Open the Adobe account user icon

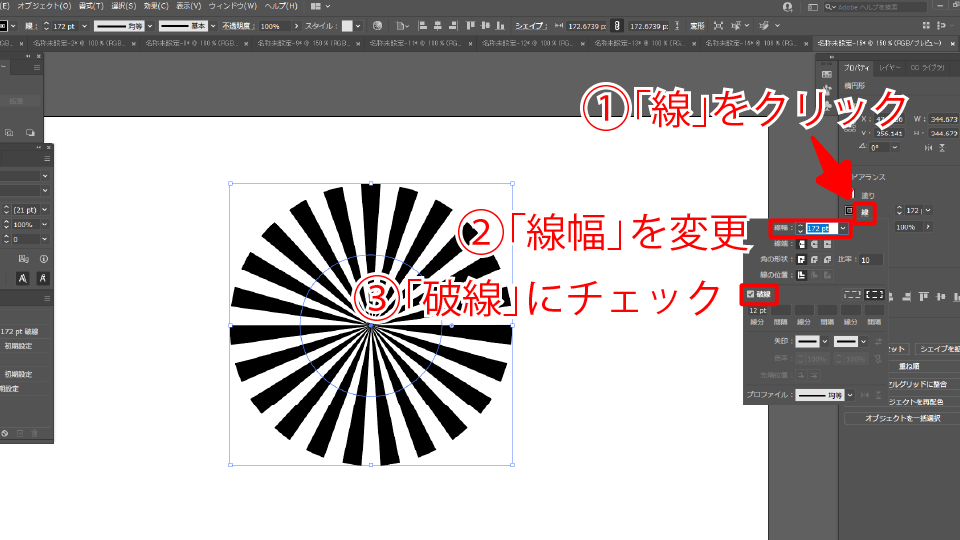[x=788, y=7]
